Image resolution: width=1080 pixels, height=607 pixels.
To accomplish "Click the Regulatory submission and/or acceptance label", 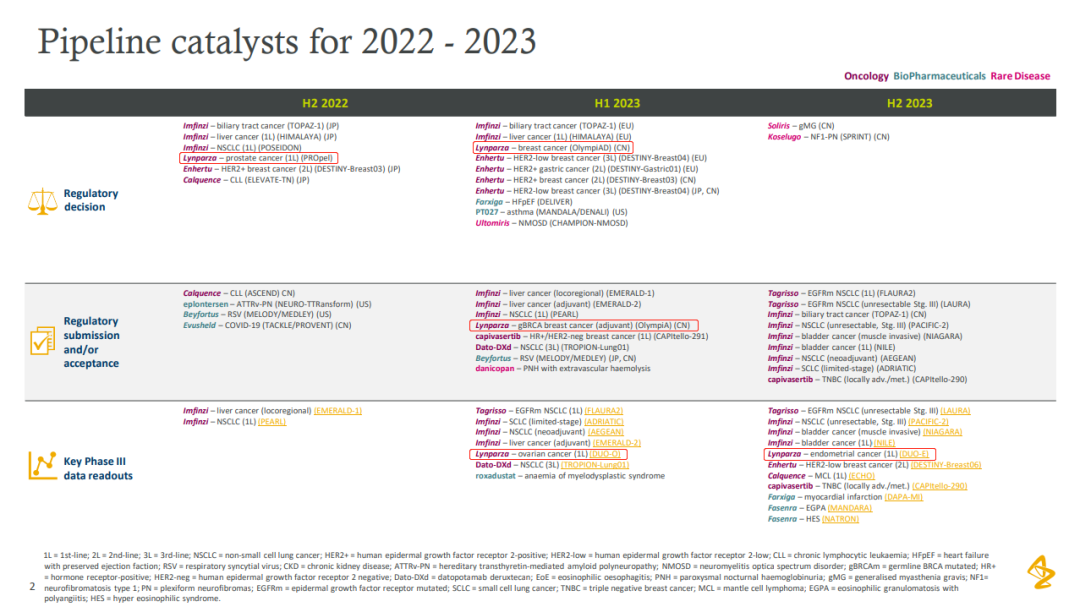I will click(x=92, y=342).
